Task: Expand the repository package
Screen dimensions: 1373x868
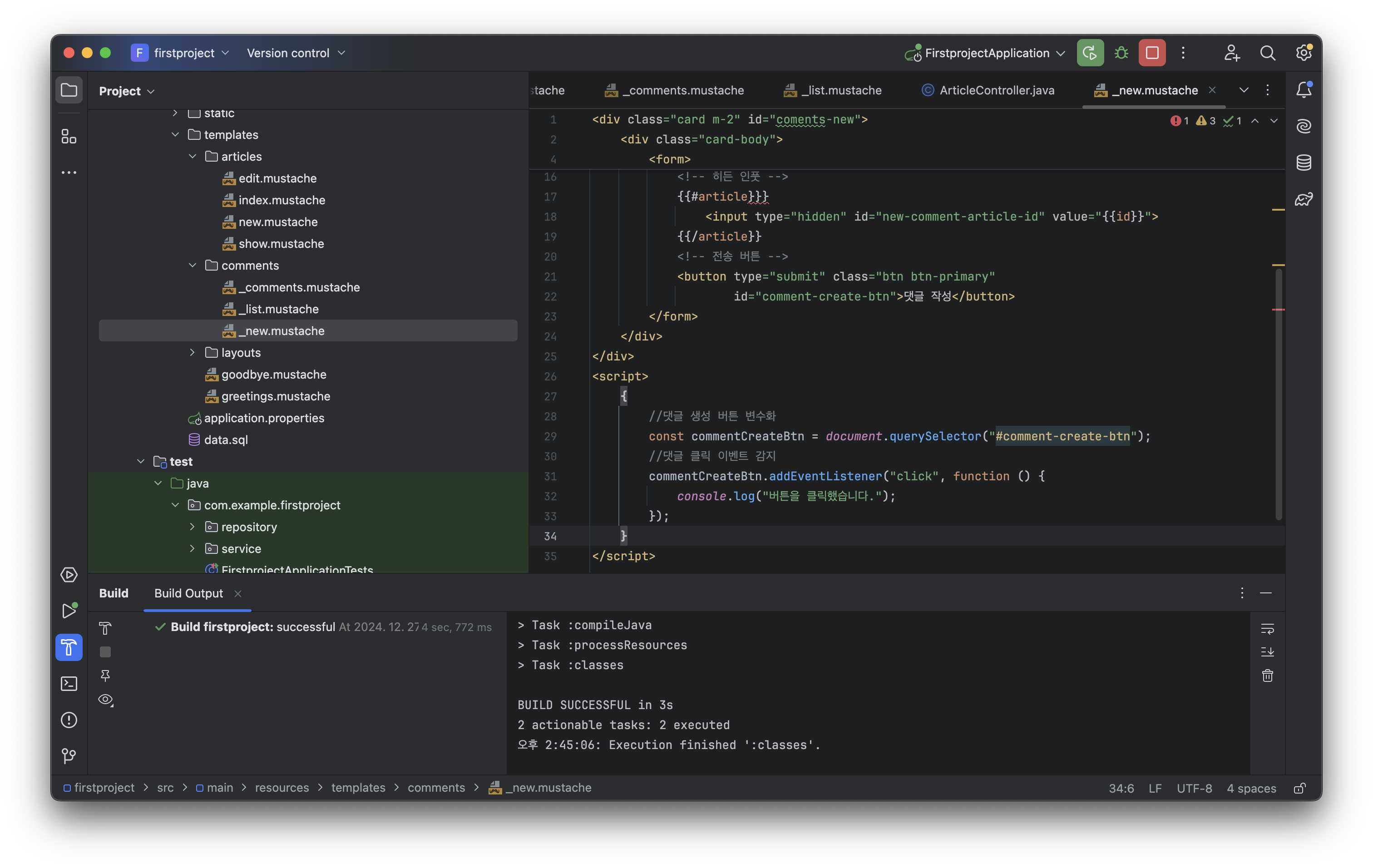Action: [193, 527]
